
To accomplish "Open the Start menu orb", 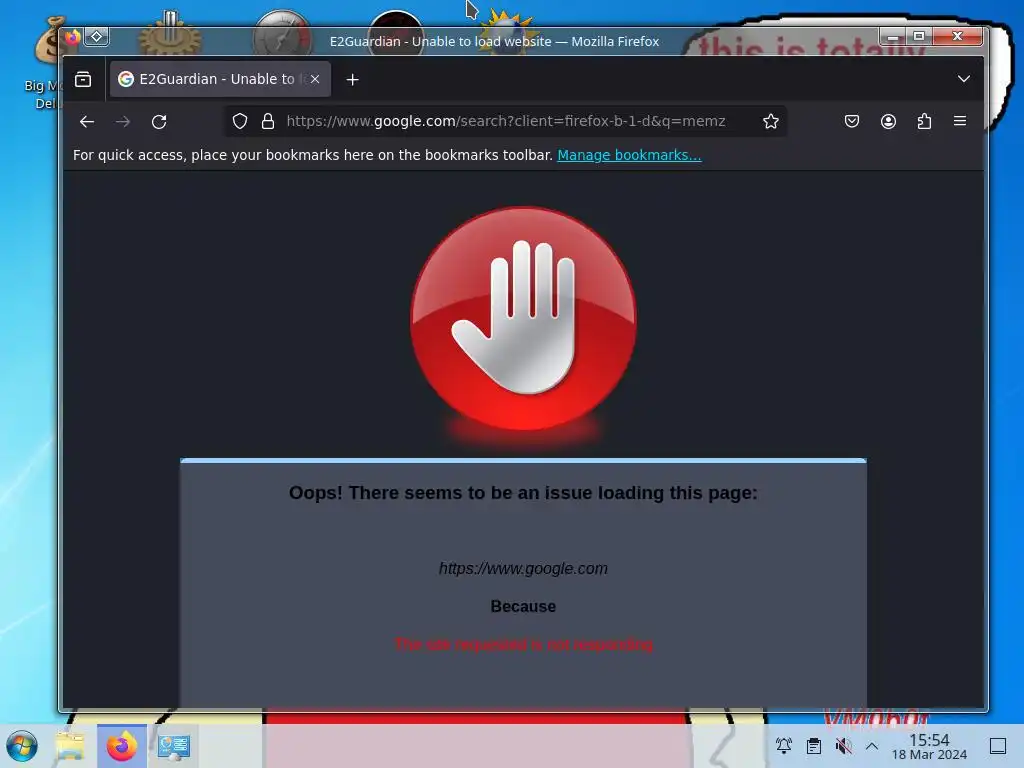I will 22,746.
